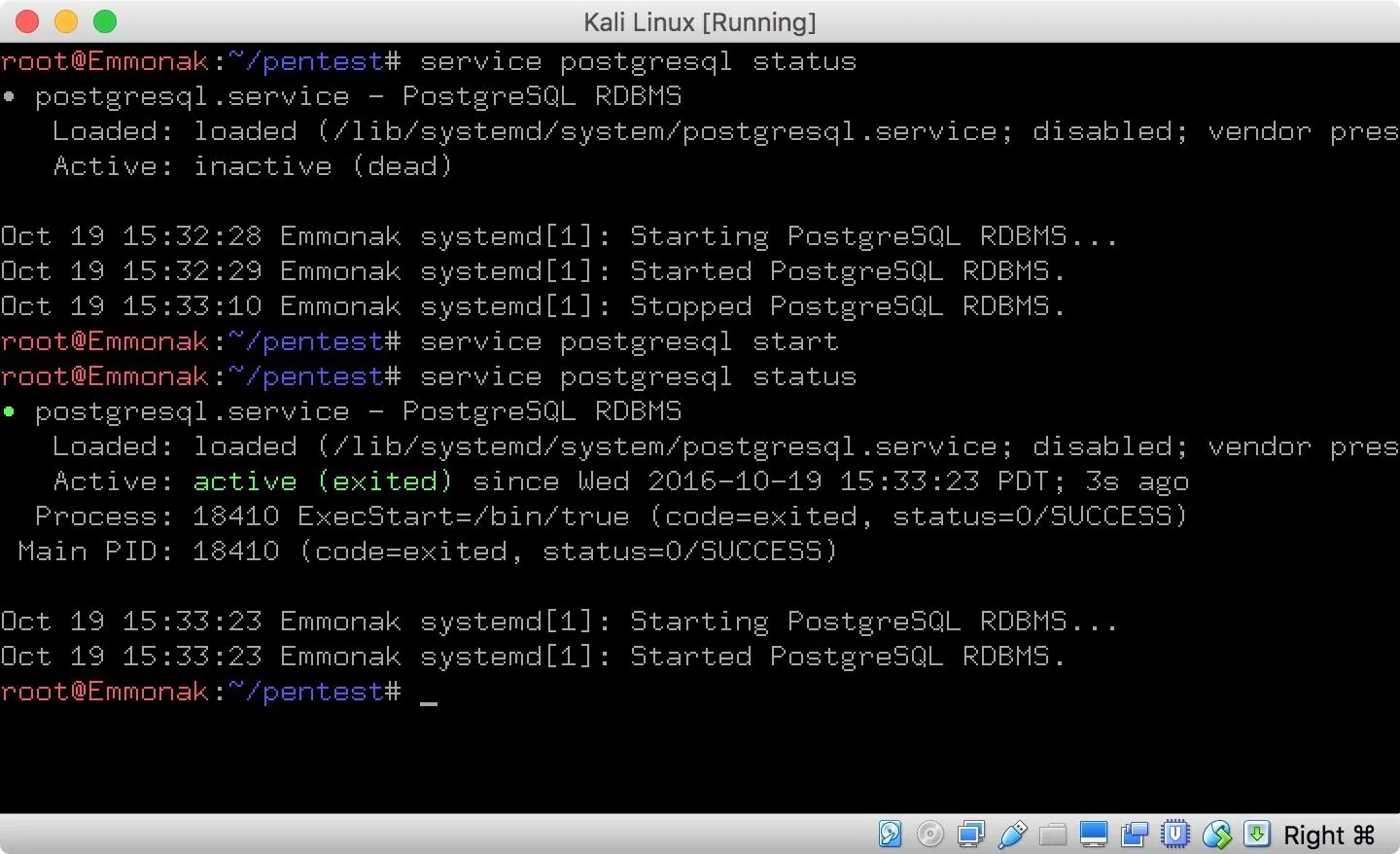1400x854 pixels.
Task: Open the optical disk drive indicator
Action: (x=930, y=835)
